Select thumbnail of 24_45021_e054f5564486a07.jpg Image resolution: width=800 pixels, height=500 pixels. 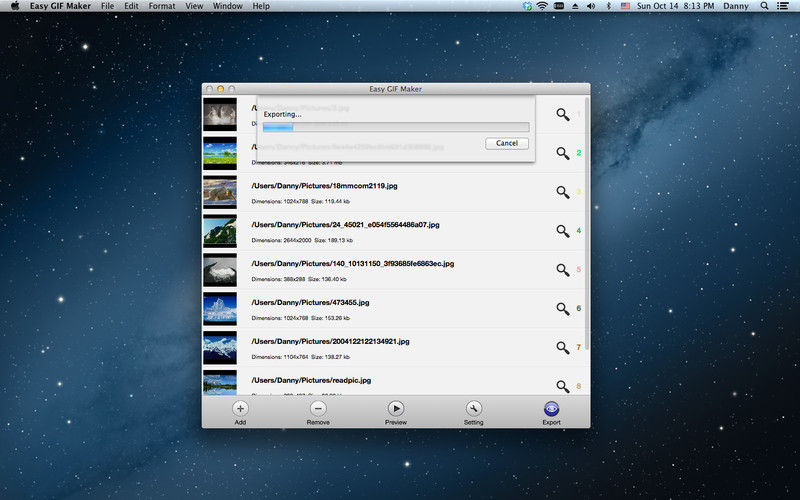pos(220,231)
